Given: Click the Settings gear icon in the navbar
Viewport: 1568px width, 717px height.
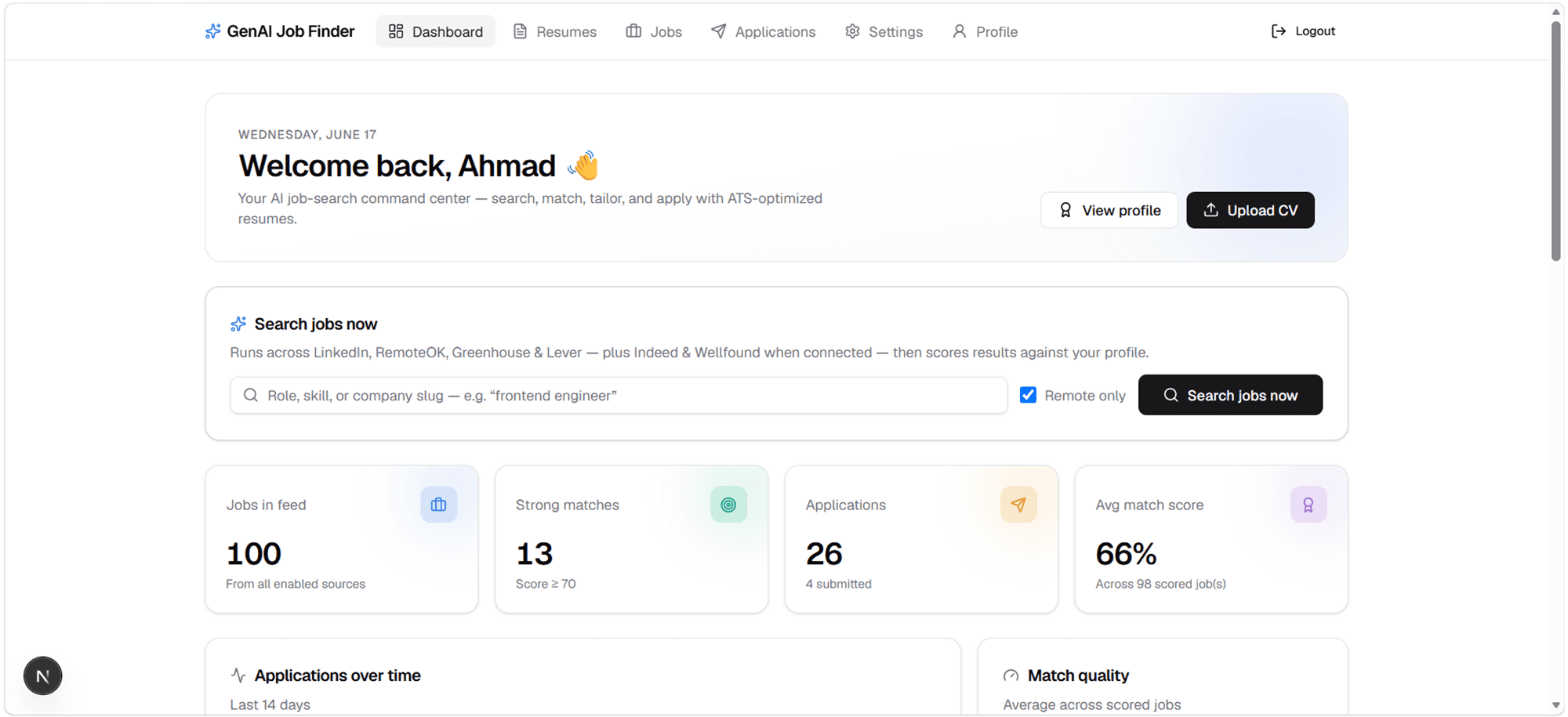Looking at the screenshot, I should [x=852, y=31].
